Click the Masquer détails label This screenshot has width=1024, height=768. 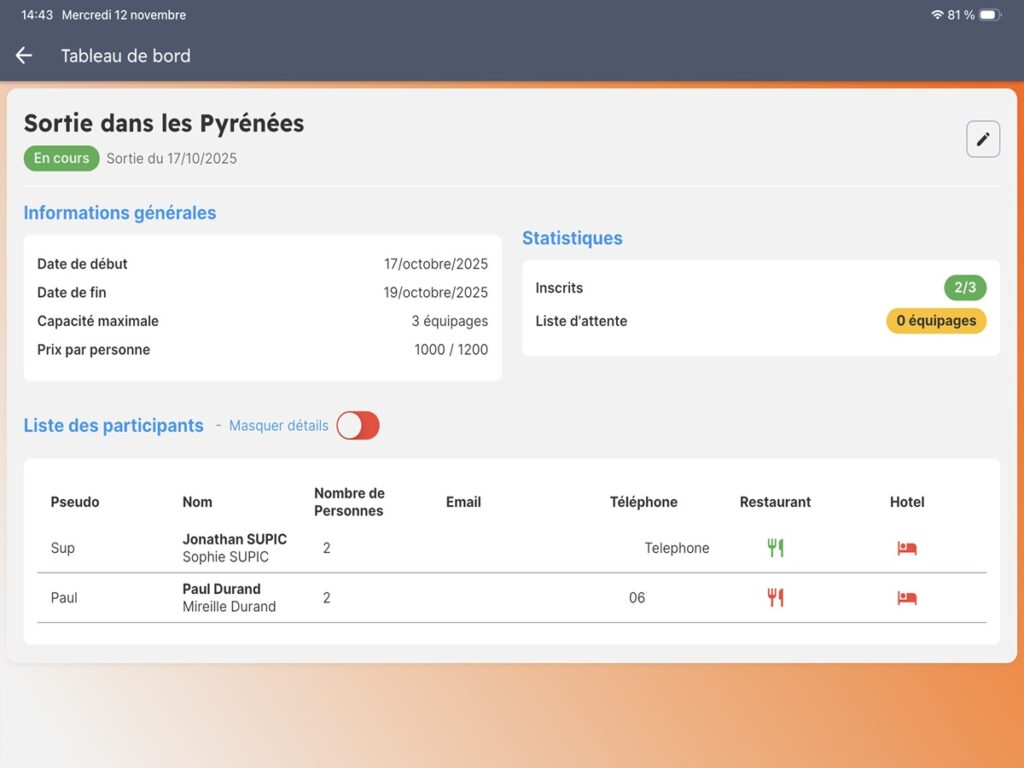278,426
